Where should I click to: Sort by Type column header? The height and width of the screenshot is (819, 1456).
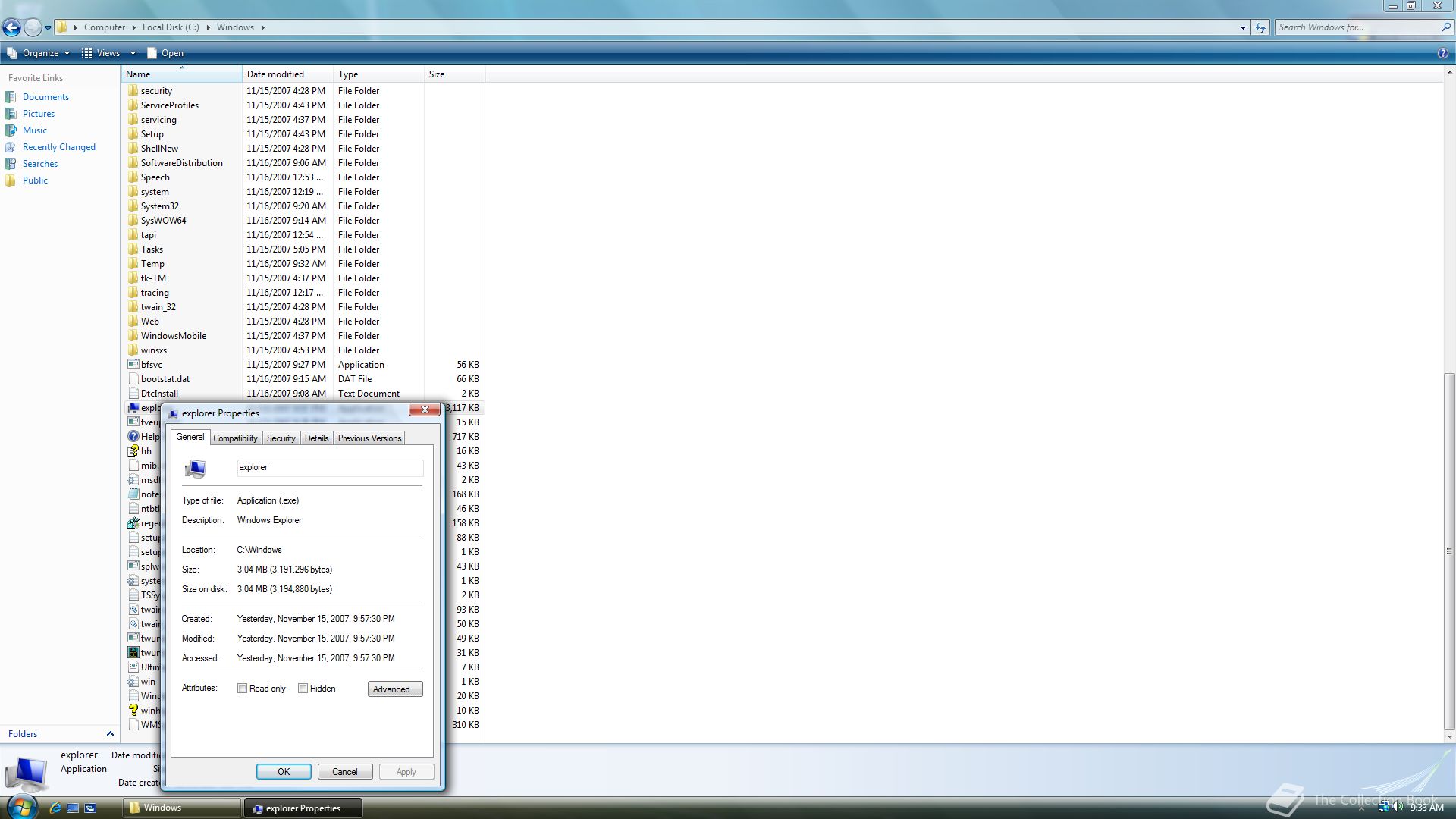pyautogui.click(x=379, y=74)
